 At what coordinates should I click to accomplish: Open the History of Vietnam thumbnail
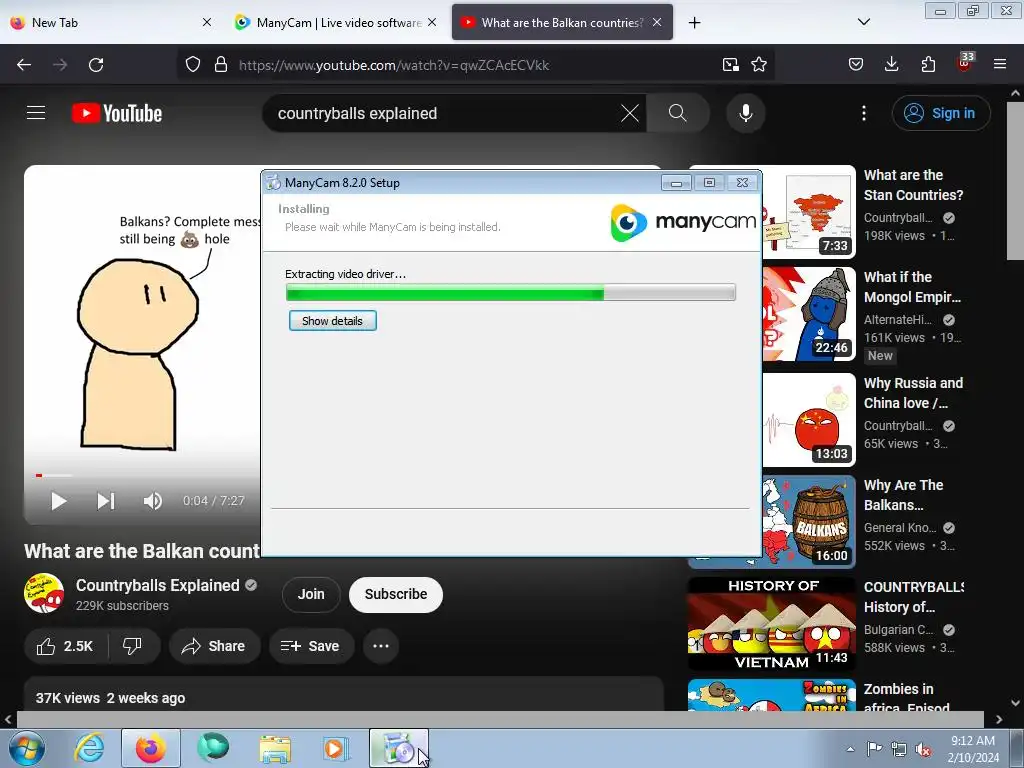tap(772, 624)
